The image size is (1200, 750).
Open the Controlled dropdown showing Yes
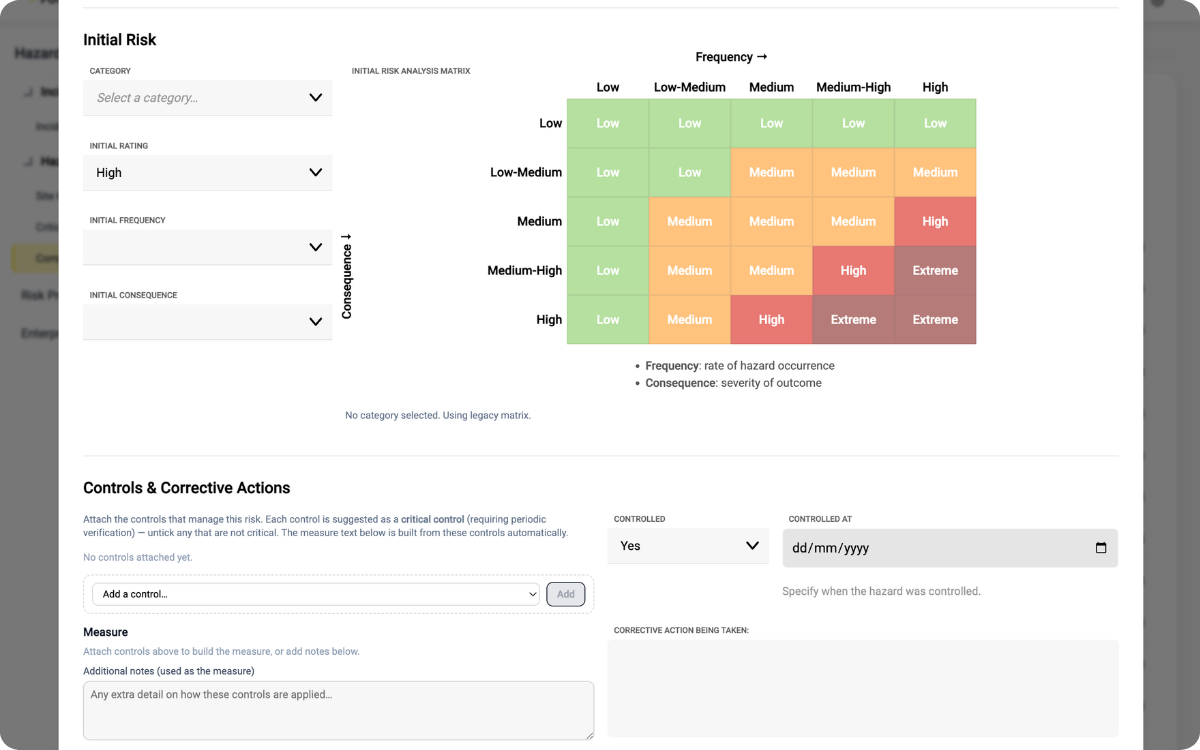click(x=688, y=546)
